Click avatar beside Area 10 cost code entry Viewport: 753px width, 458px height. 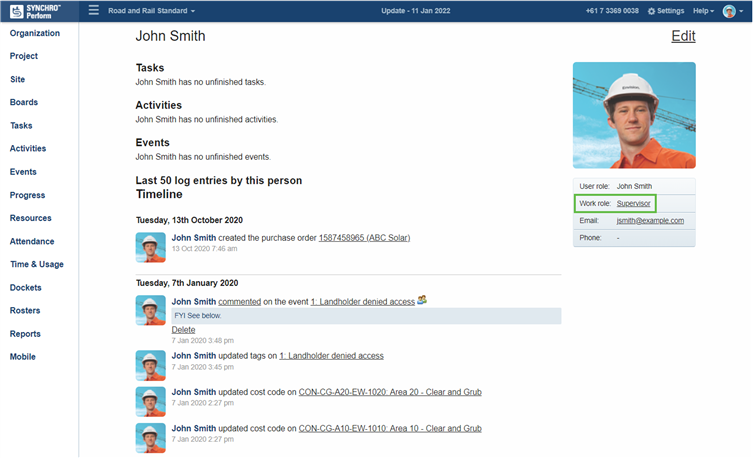tap(151, 438)
